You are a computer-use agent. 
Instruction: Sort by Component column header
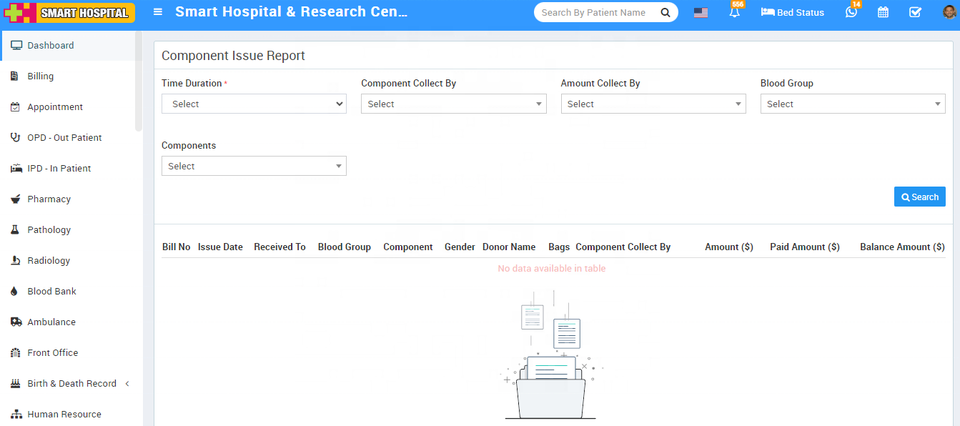click(x=408, y=247)
